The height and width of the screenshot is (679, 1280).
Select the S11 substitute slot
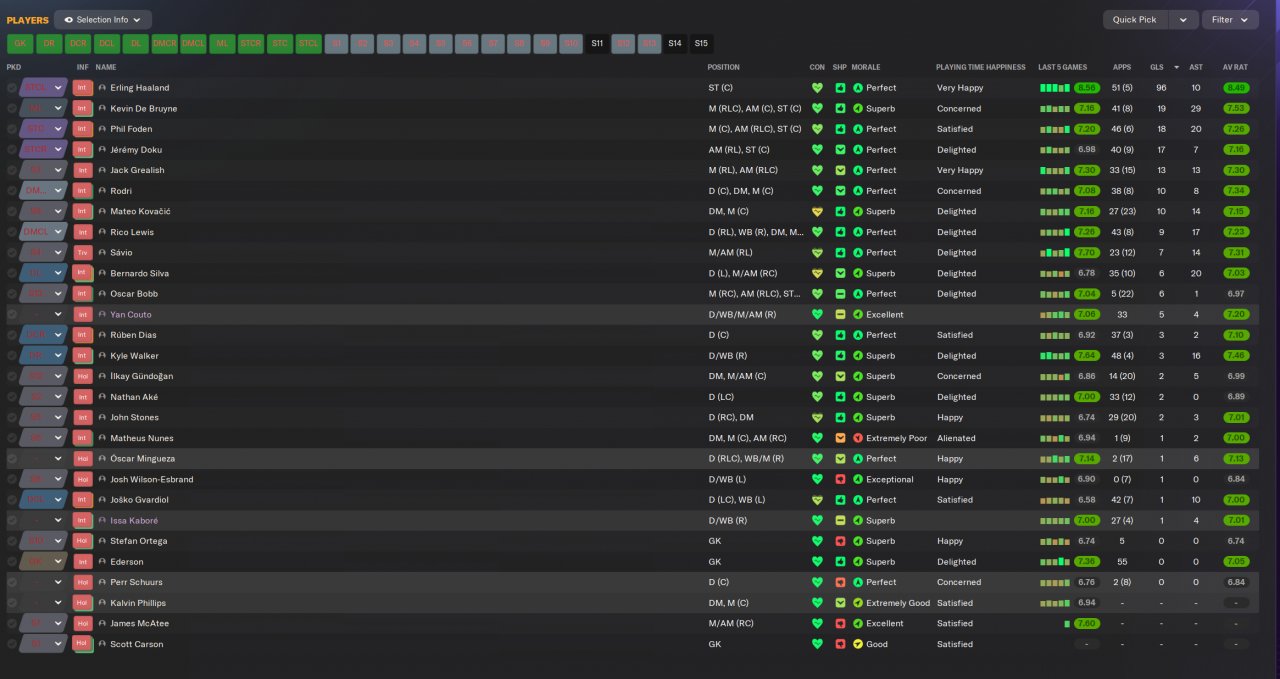(x=597, y=43)
